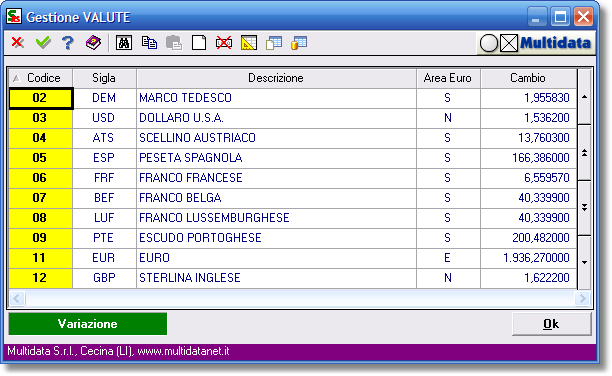Viewport: 612px width, 376px height.
Task: Click the Gestione VALUTE title bar app icon
Action: 14,17
